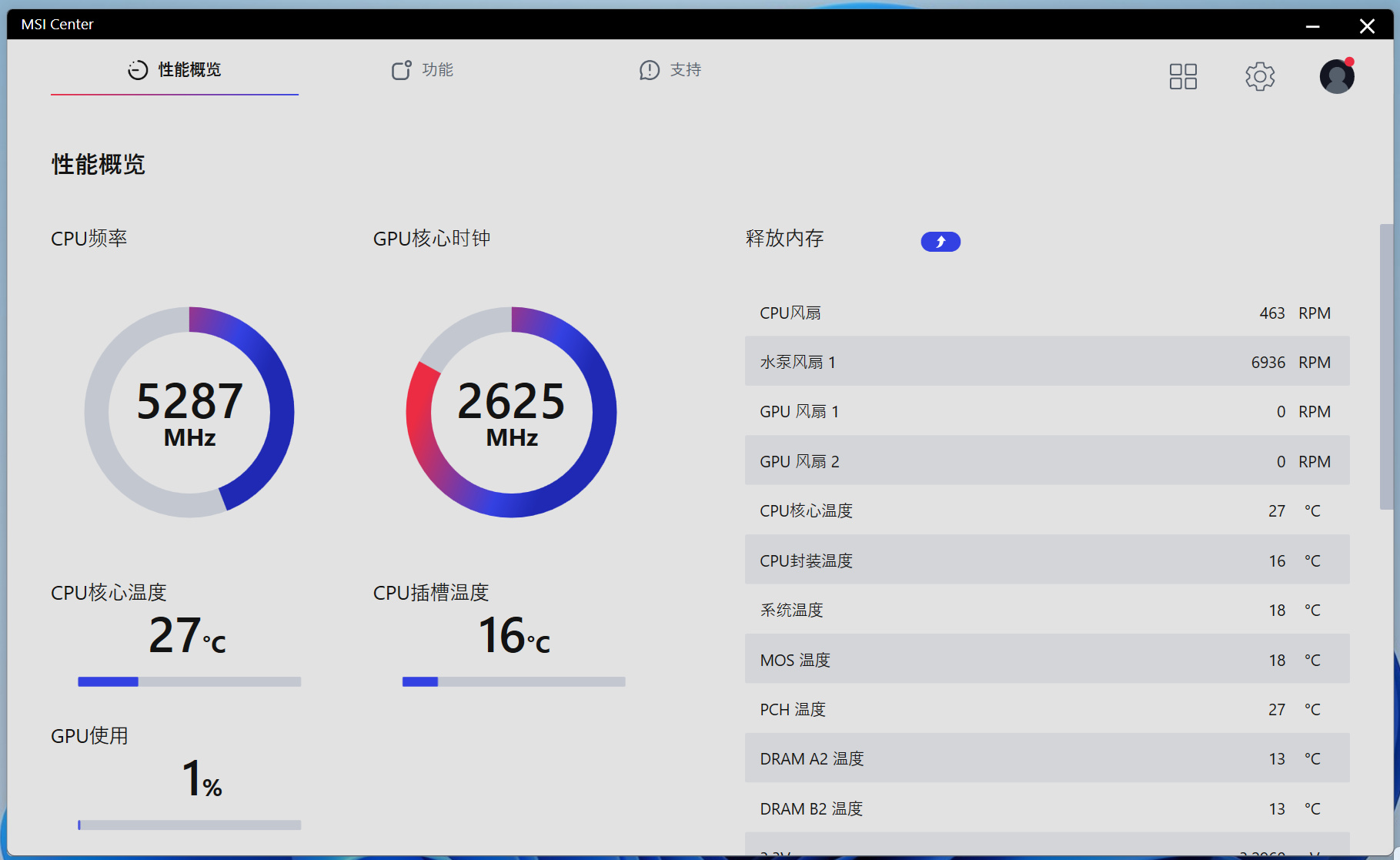
Task: Click the 性能概览 page heading
Action: coord(99,164)
